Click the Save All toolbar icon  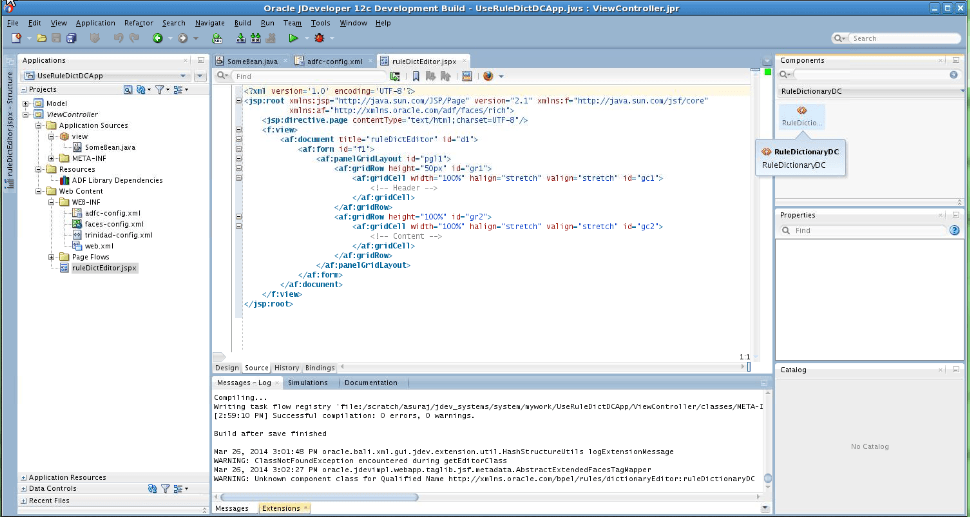click(71, 38)
